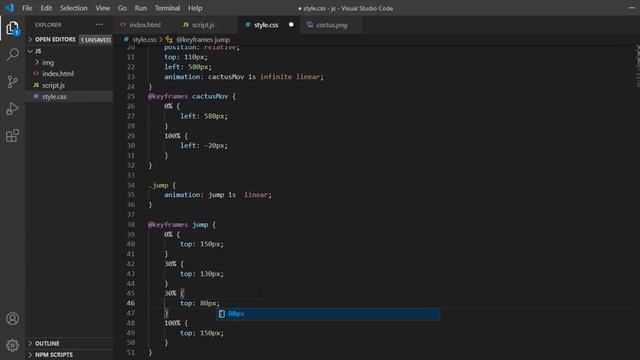
Task: Click the '100% {' line in jump keyframes
Action: click(176, 323)
